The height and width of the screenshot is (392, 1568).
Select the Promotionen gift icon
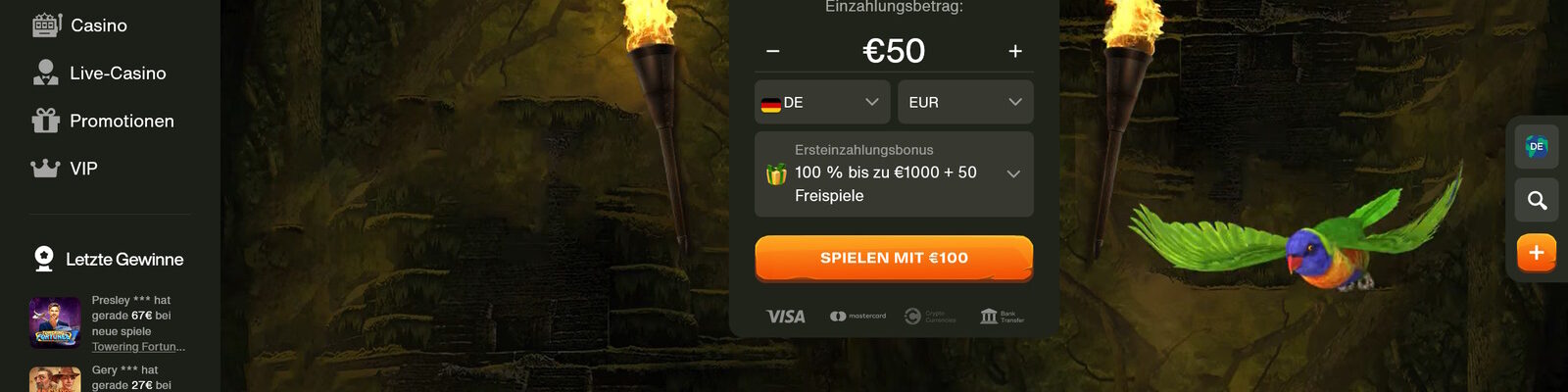[x=45, y=121]
